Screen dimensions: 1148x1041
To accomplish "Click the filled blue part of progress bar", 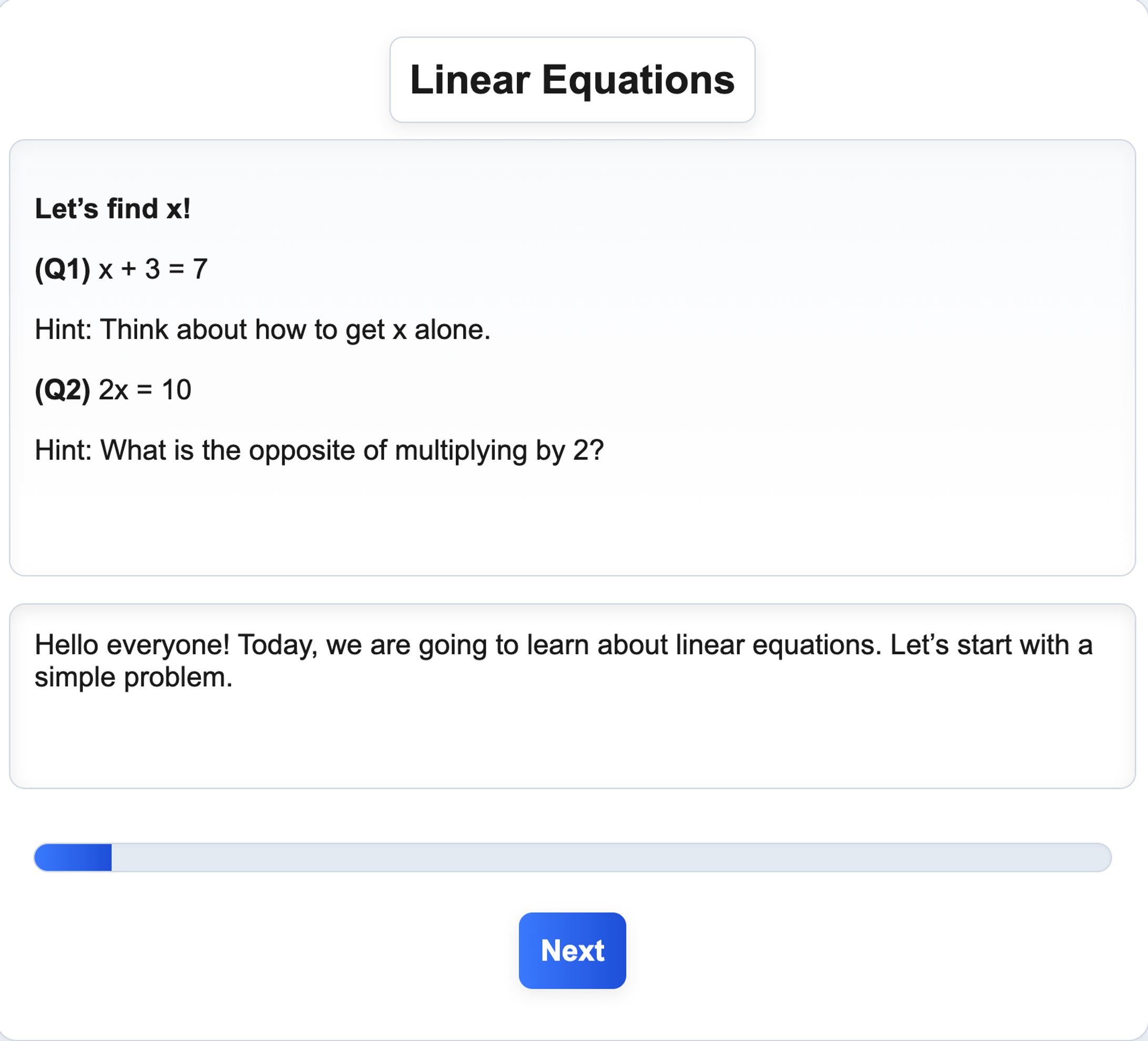I will [73, 857].
